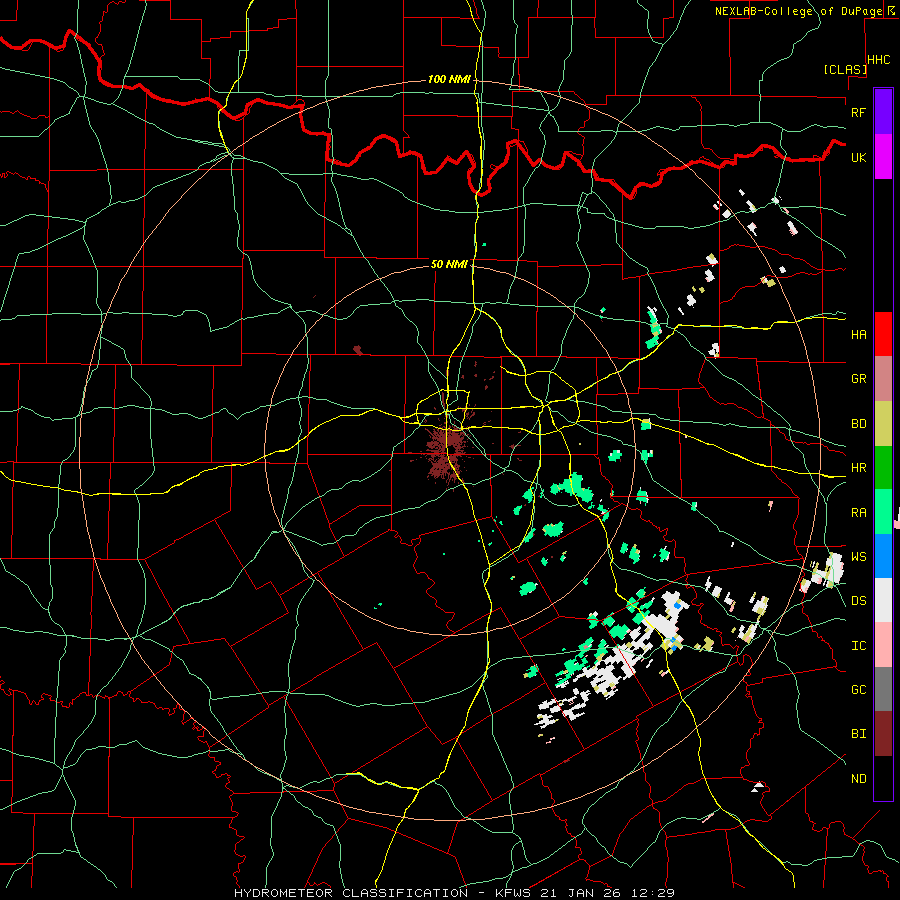Select the GR dusty-pink legend swatch
This screenshot has width=900, height=900.
(x=883, y=379)
